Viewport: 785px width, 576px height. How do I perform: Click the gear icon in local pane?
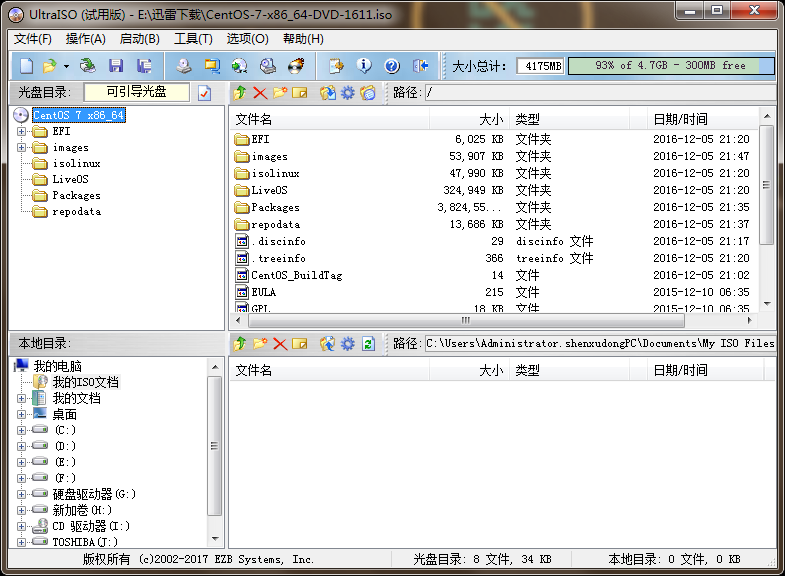point(347,344)
